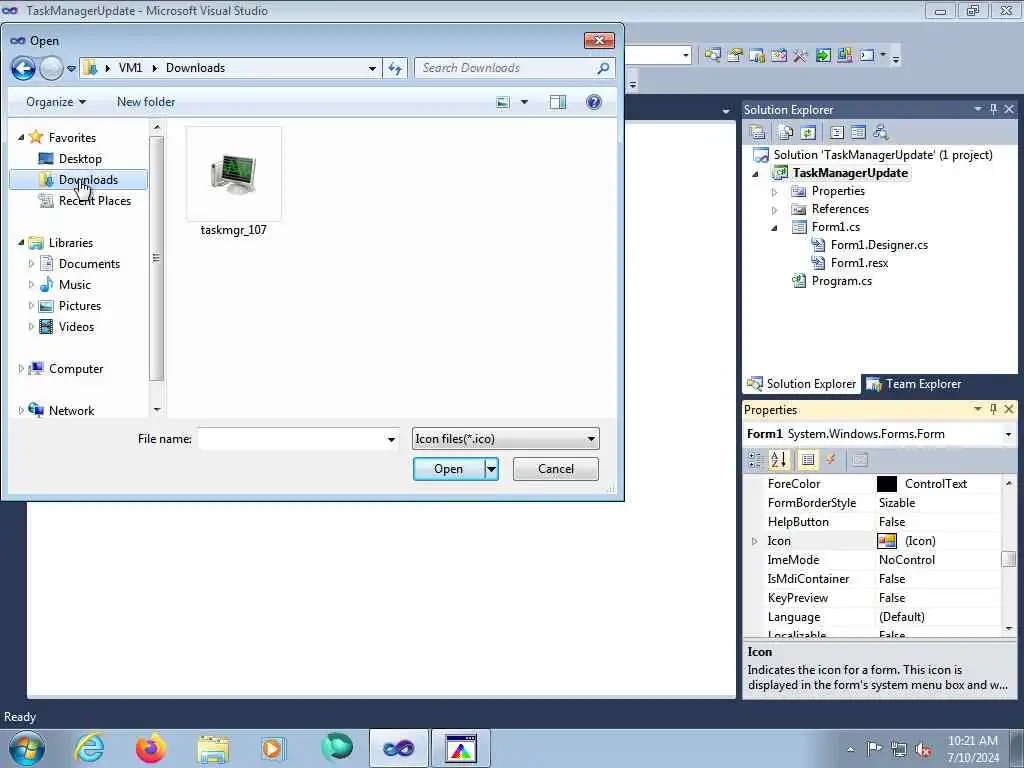Pin the Properties panel

[x=993, y=409]
